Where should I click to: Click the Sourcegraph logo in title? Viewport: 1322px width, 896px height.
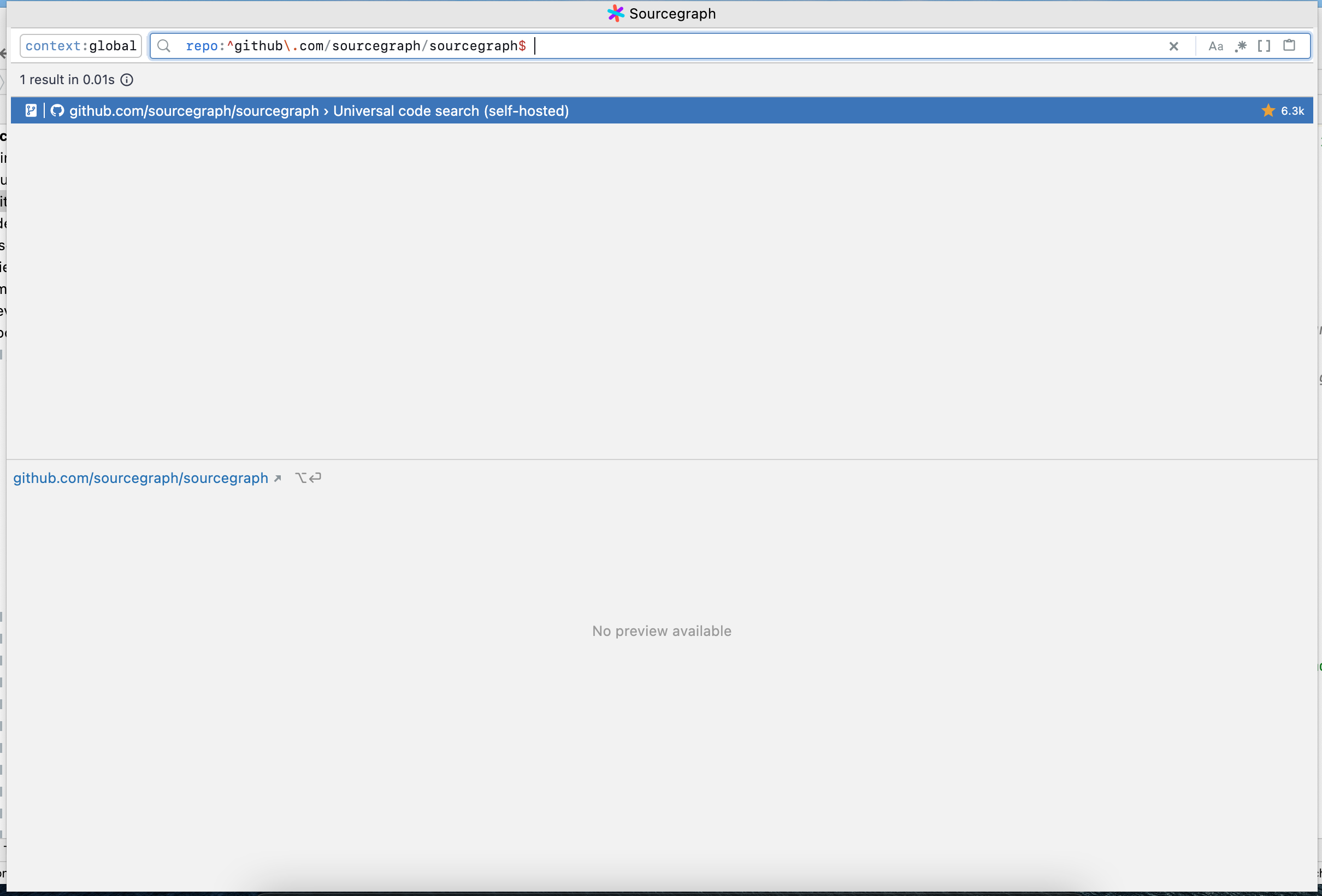616,13
